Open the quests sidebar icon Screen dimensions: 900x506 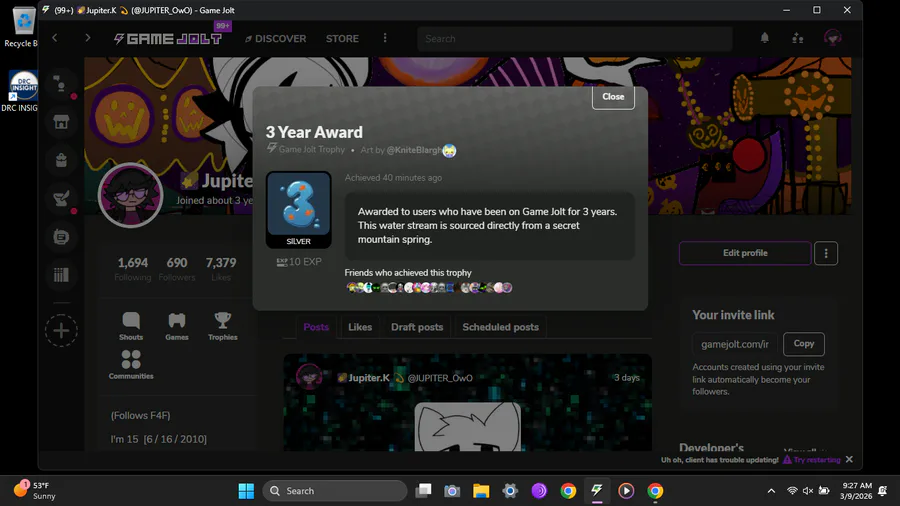tap(61, 198)
